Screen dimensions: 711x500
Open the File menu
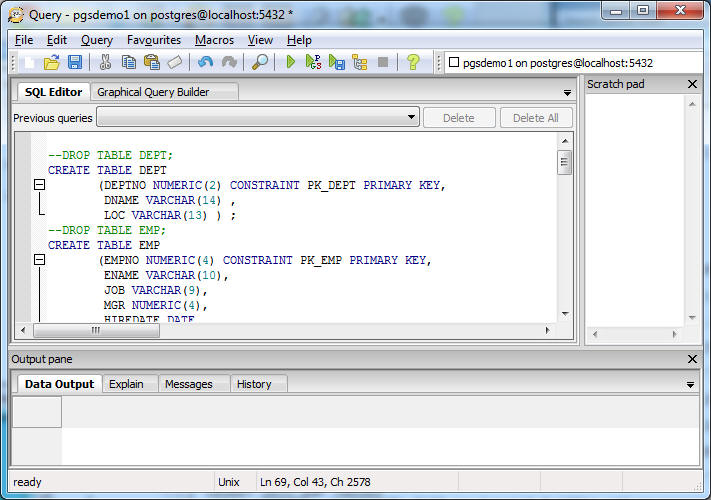click(x=24, y=40)
